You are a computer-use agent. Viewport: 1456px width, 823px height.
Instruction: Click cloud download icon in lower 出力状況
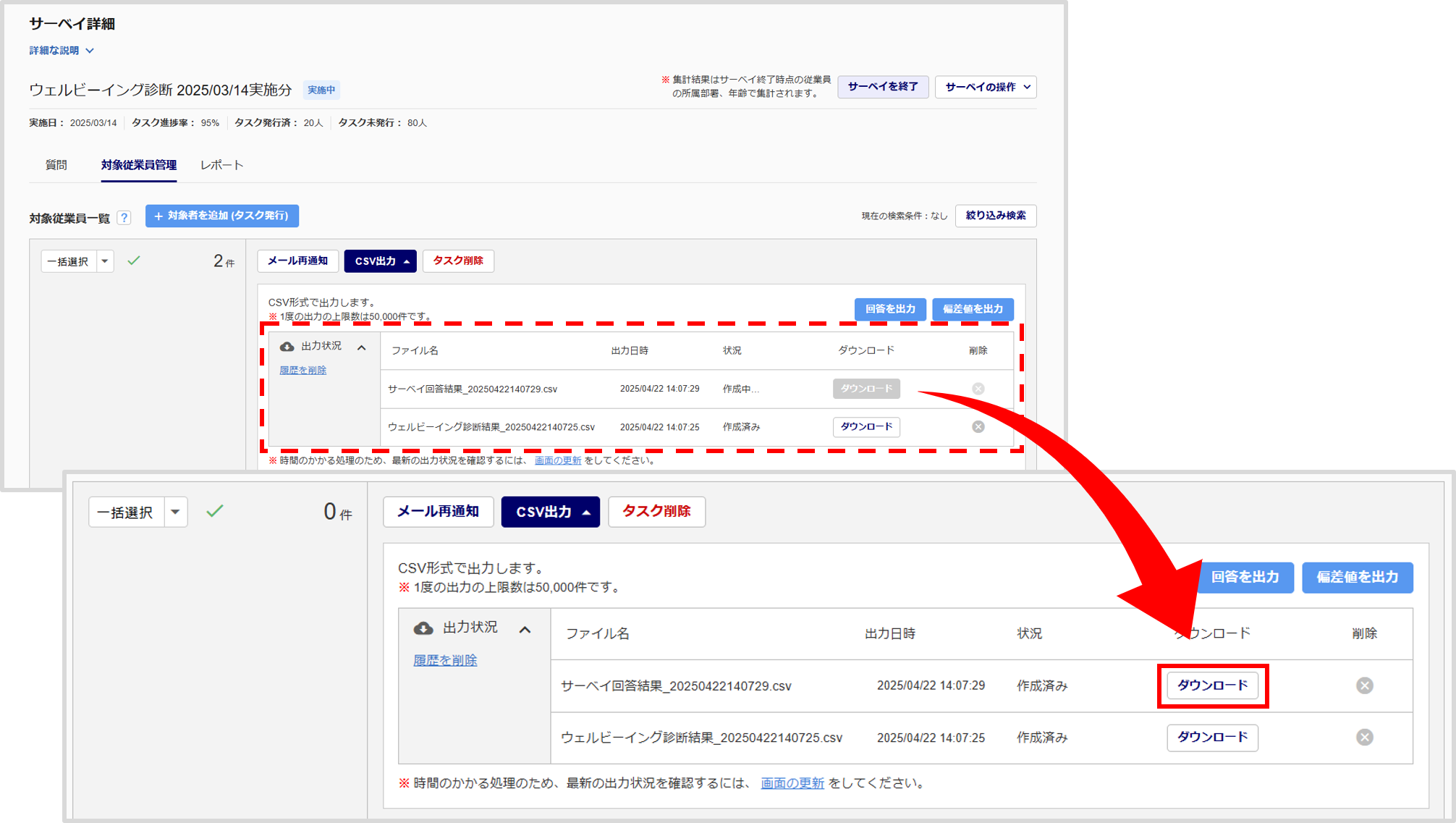point(423,628)
